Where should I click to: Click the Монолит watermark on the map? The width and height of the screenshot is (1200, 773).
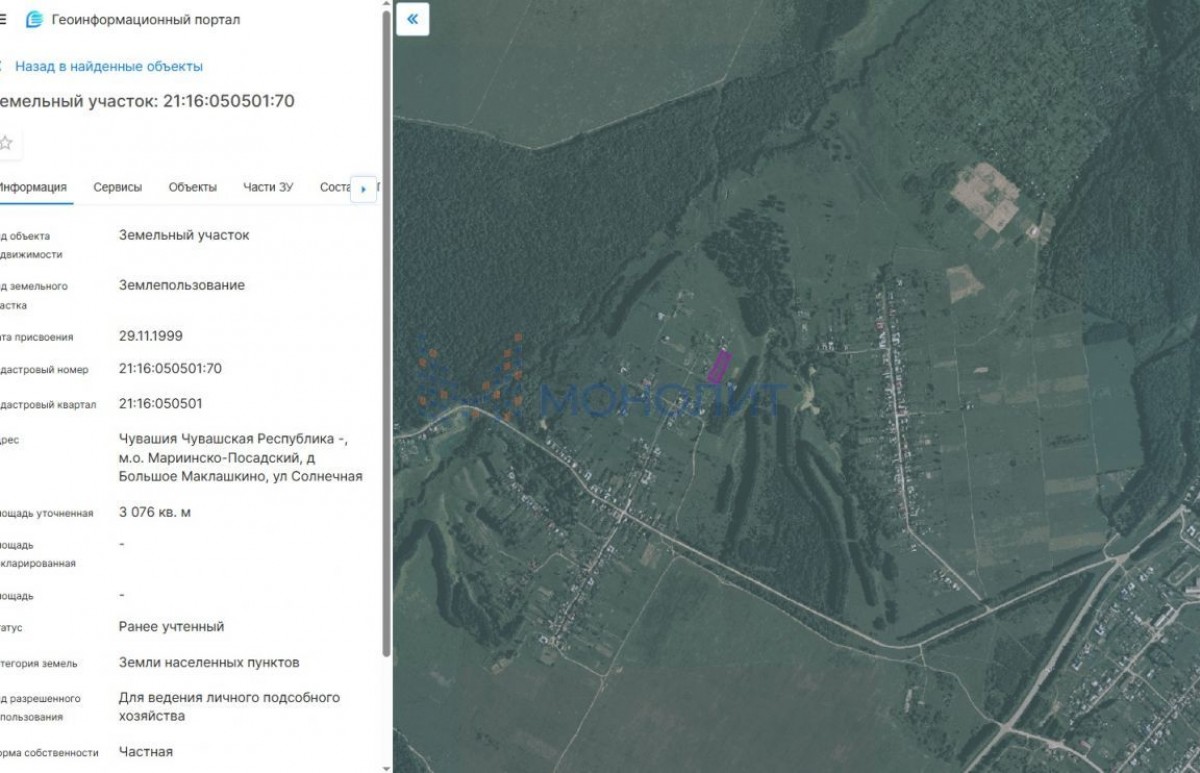(660, 399)
